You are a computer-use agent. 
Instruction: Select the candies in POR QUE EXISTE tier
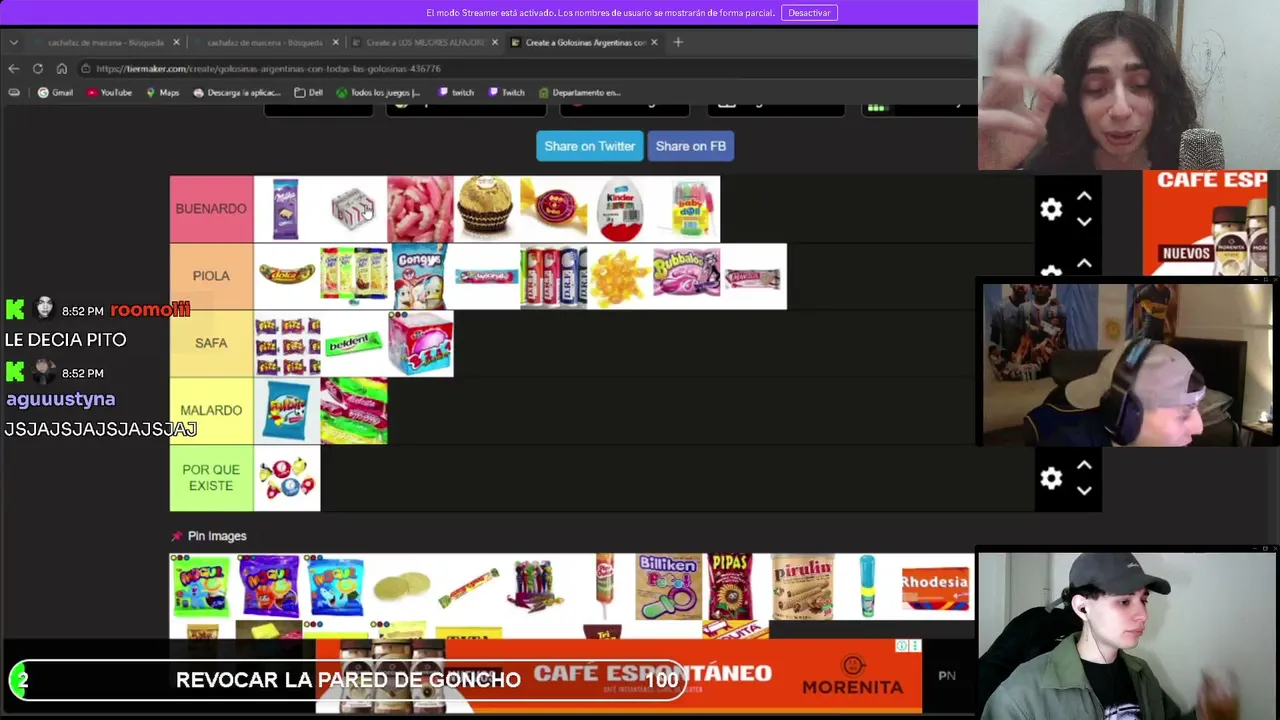[x=287, y=478]
